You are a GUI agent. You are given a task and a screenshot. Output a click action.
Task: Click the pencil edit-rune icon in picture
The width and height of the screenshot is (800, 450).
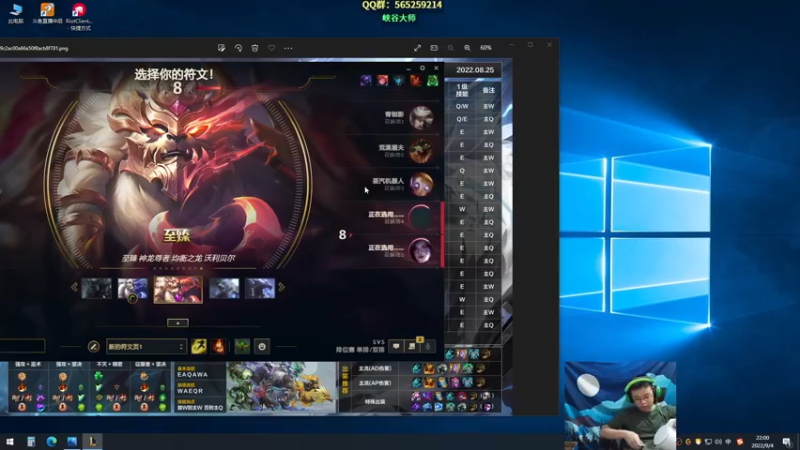pos(93,346)
